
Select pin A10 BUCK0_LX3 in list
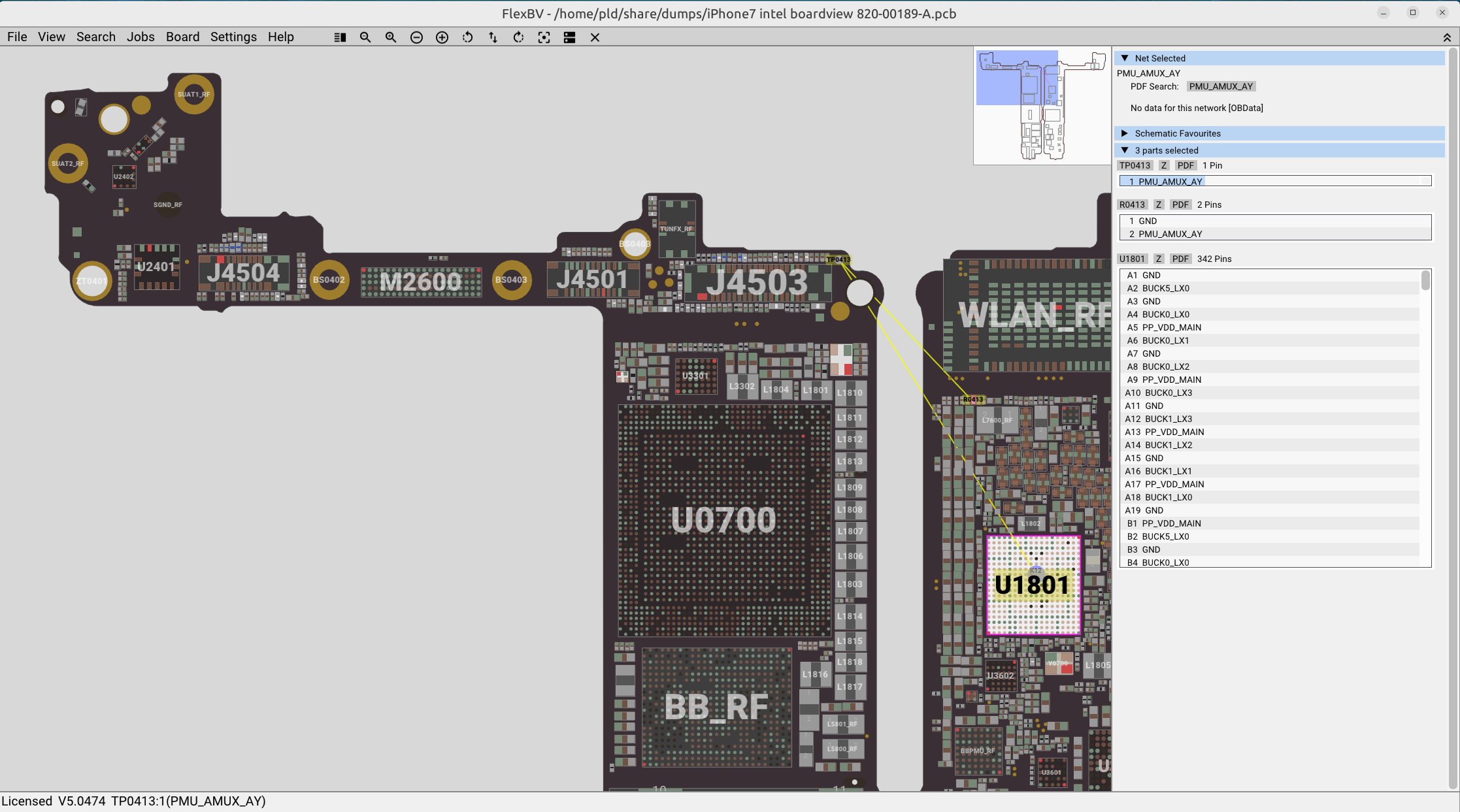pos(1270,393)
